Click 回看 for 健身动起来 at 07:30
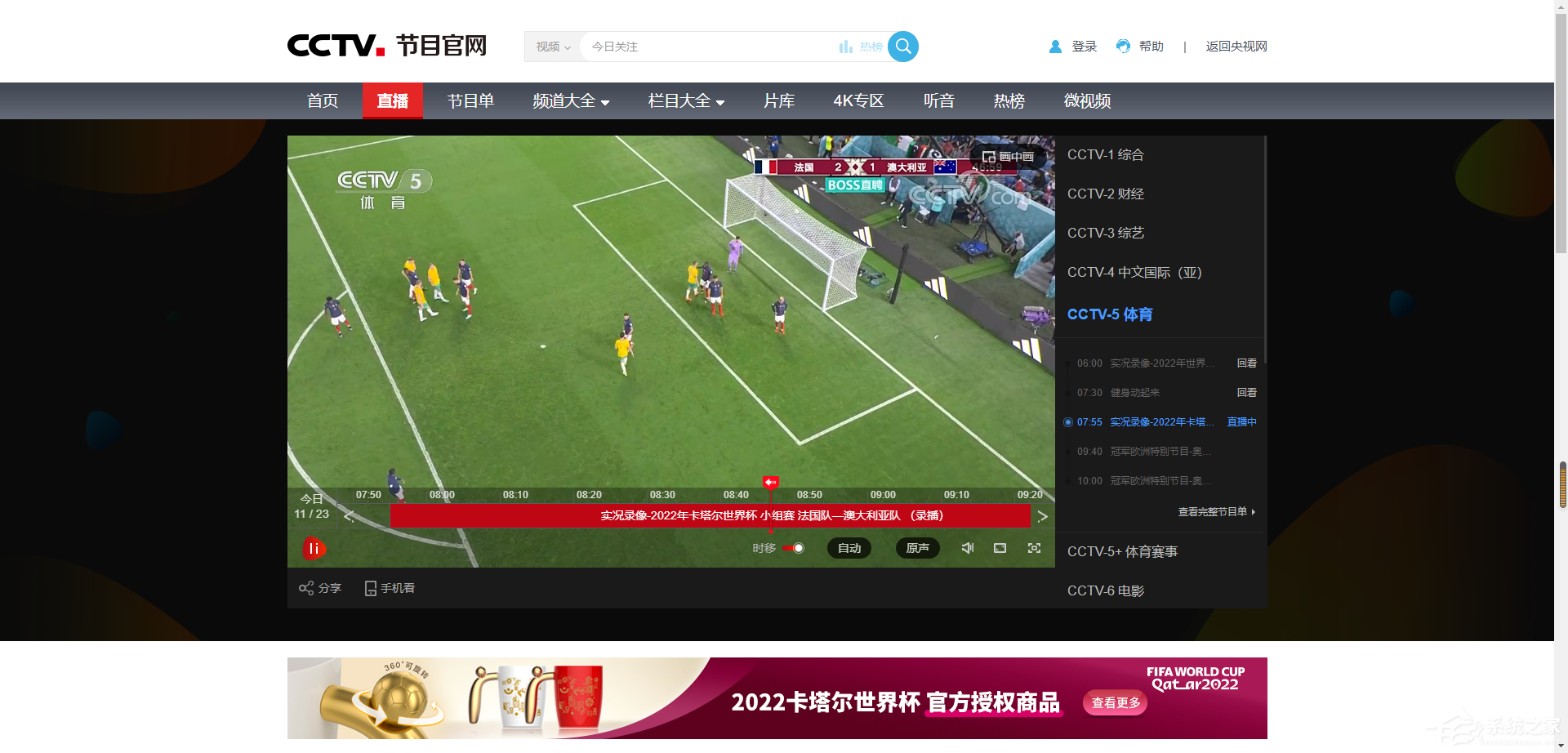Viewport: 1568px width, 753px height. (1246, 393)
